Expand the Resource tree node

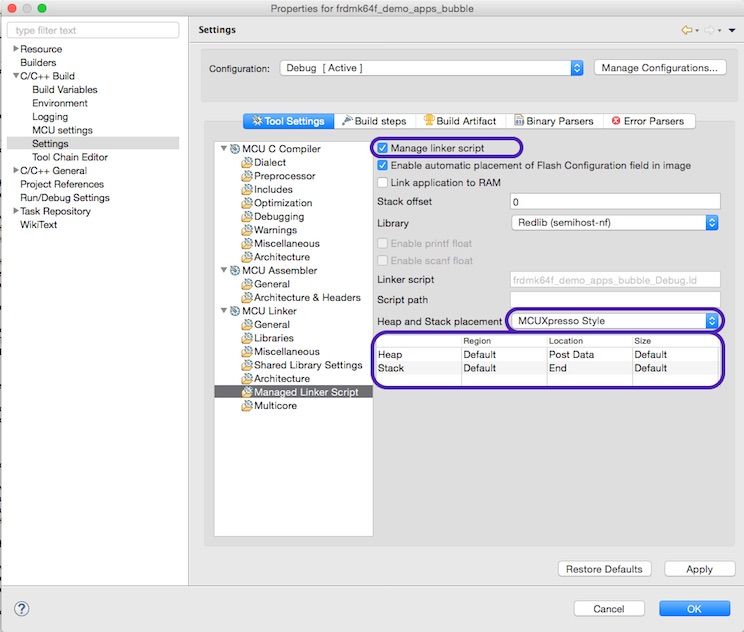[16, 49]
